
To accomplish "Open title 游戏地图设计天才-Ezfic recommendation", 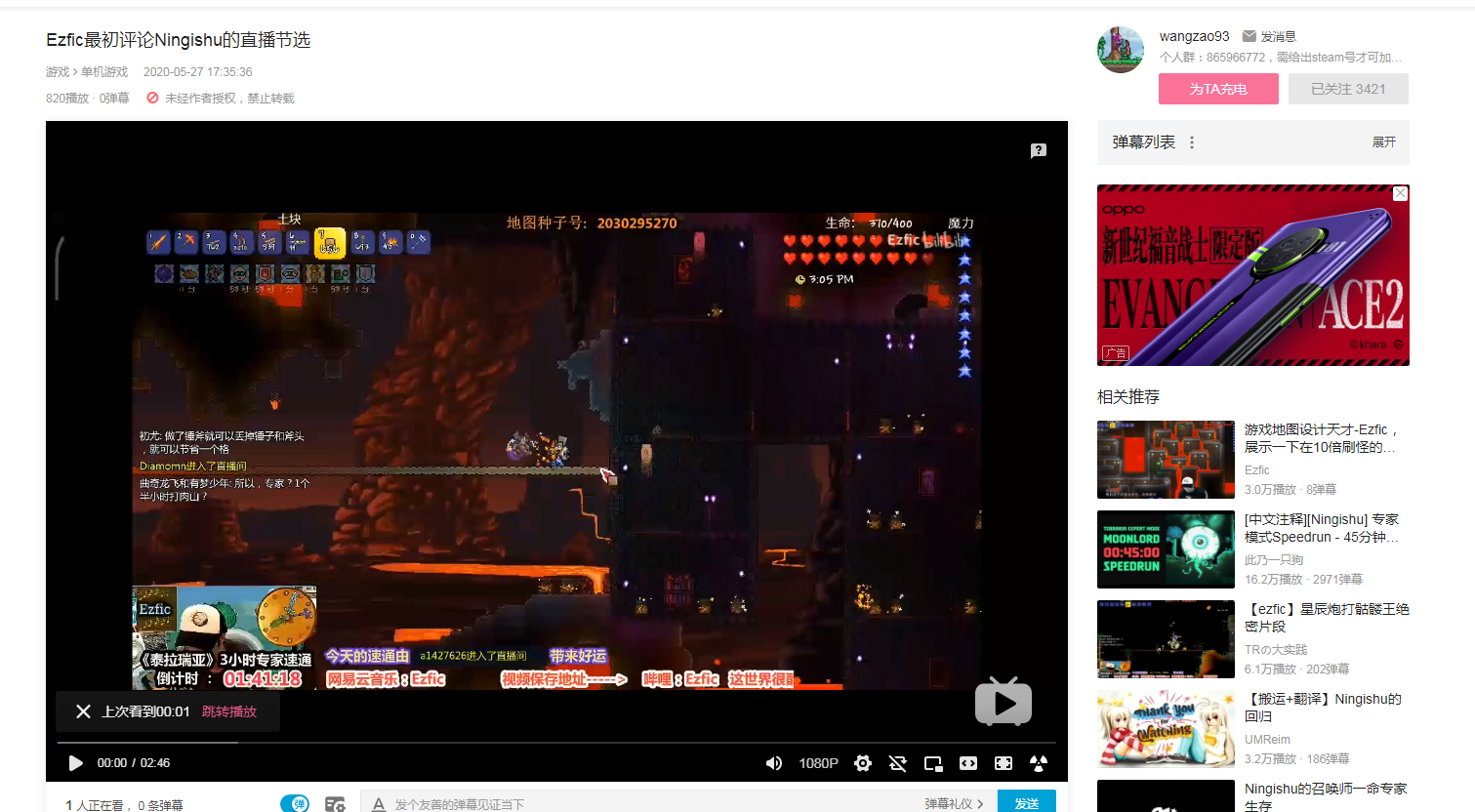I will click(x=1323, y=438).
